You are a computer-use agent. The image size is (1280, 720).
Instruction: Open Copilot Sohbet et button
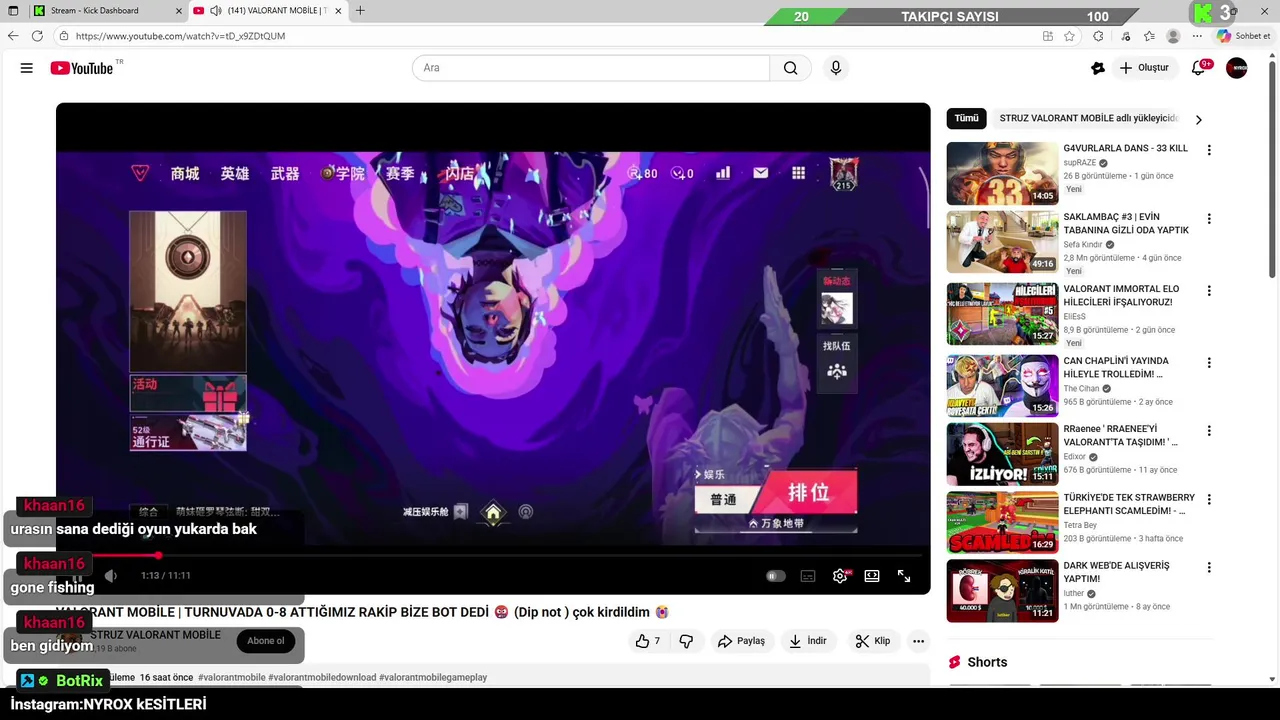pos(1245,36)
